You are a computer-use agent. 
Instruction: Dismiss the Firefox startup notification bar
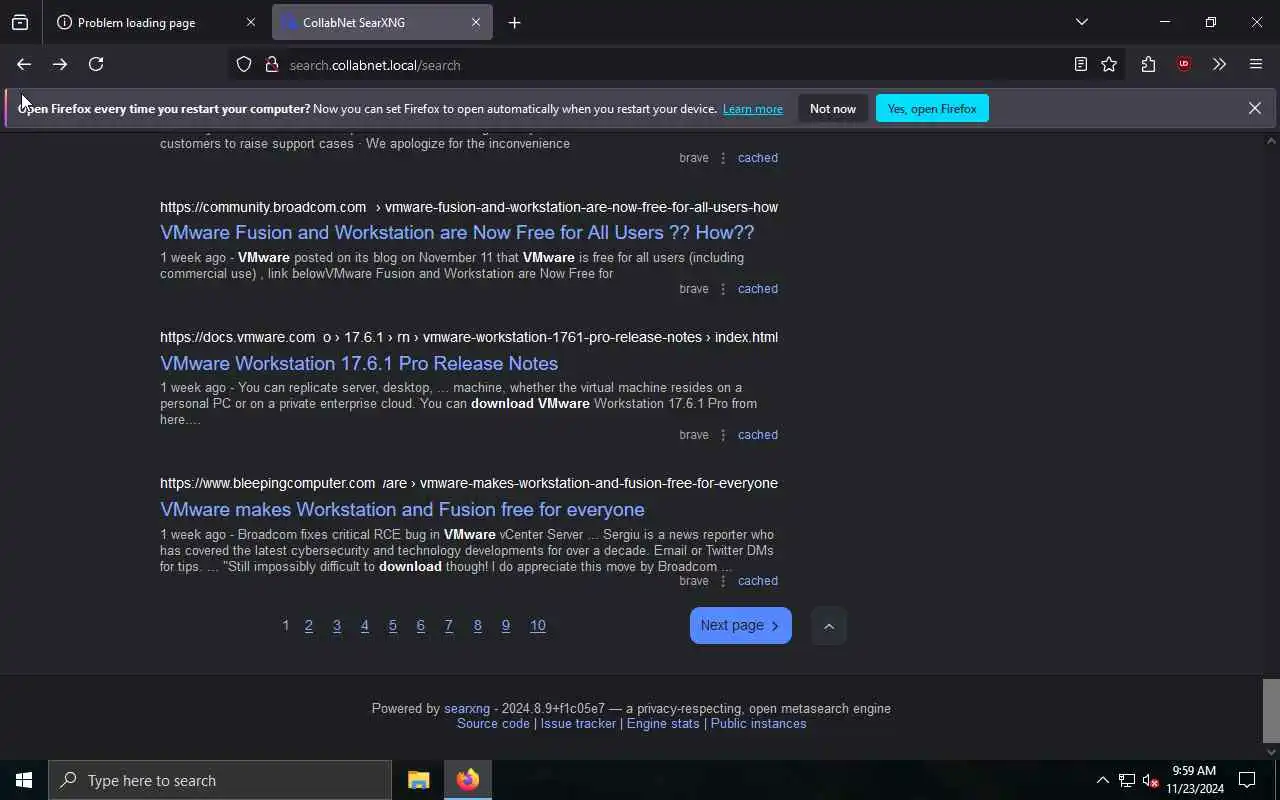coord(1254,108)
